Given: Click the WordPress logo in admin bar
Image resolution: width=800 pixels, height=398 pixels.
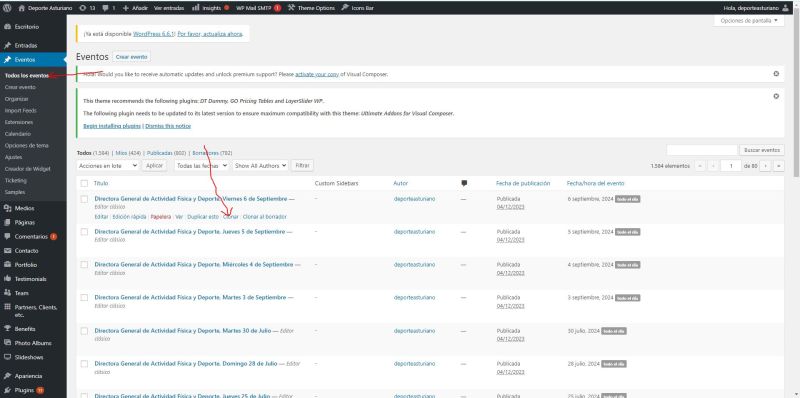Looking at the screenshot, I should 7,8.
